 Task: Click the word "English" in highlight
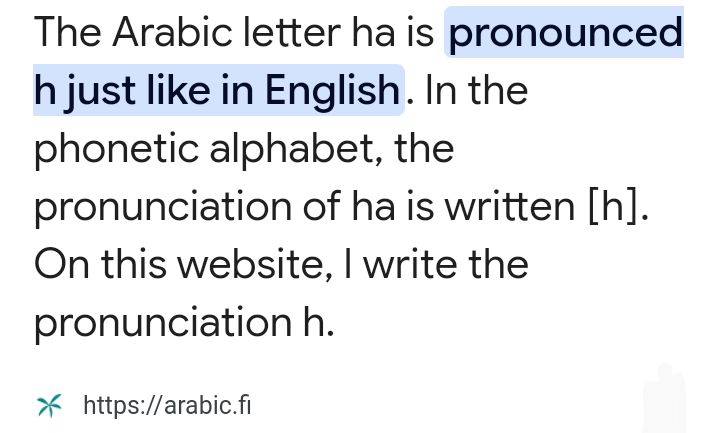click(x=332, y=90)
